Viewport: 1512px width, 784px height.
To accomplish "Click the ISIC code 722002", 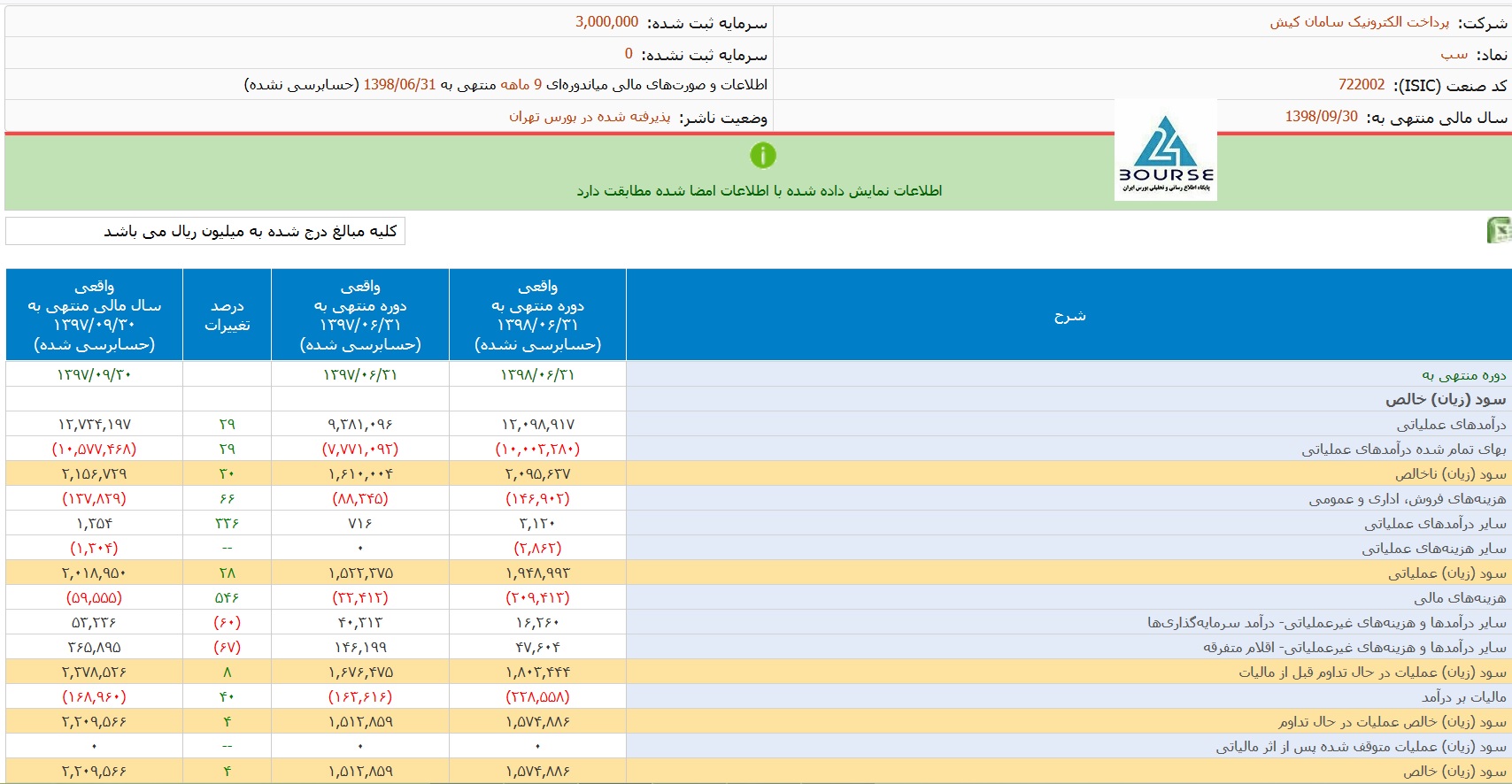I will click(x=1361, y=85).
